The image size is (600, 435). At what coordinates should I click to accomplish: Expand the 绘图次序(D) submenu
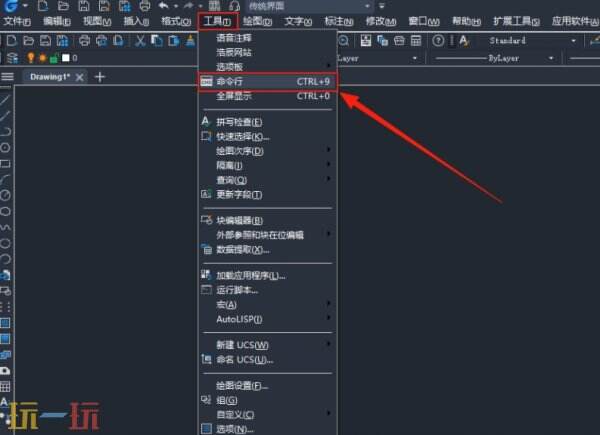[x=267, y=151]
